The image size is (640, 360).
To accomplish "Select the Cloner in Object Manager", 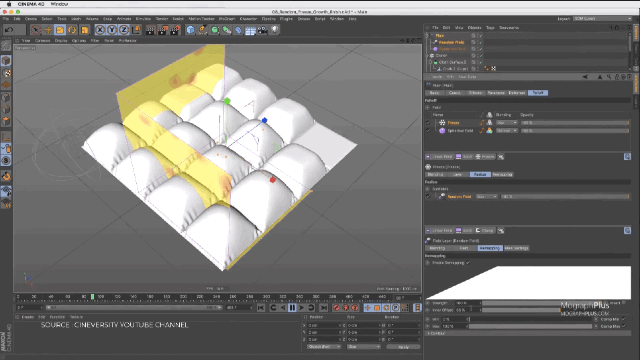I will pos(442,56).
